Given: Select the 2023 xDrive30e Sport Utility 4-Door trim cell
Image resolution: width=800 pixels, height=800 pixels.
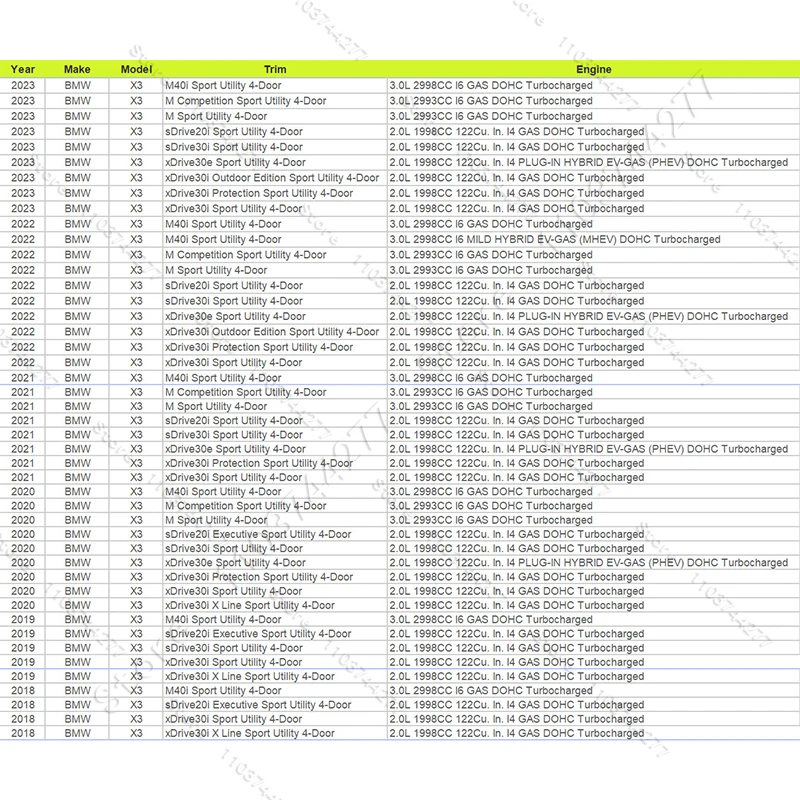Looking at the screenshot, I should (275, 163).
